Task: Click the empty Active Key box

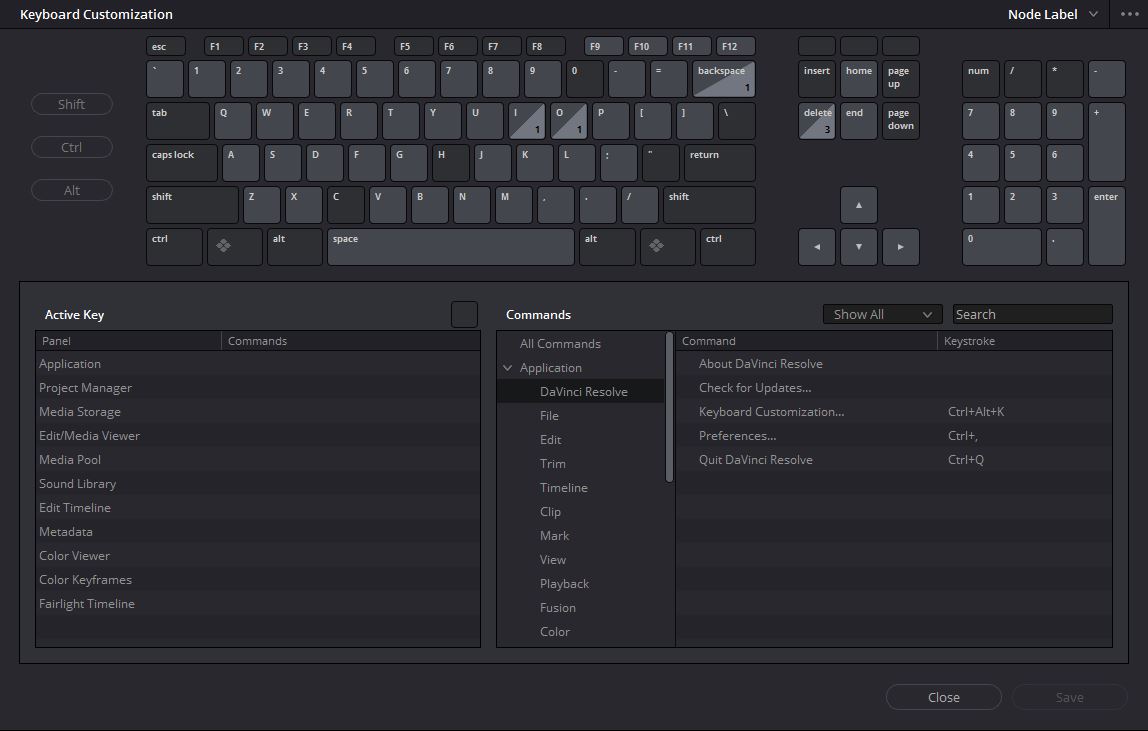Action: click(464, 314)
